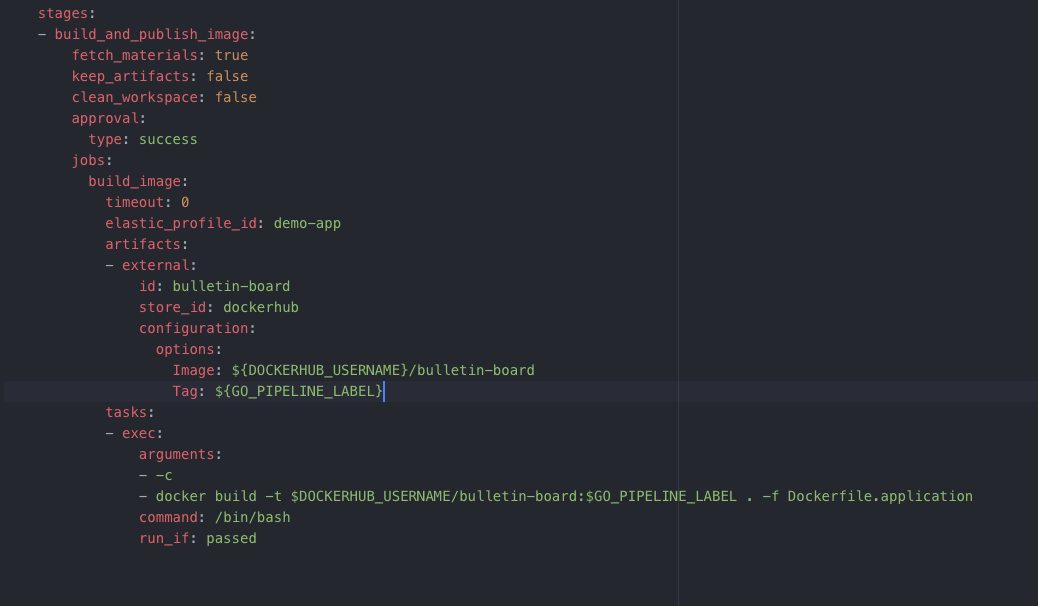The width and height of the screenshot is (1038, 606).
Task: Click the 'build_image' job name
Action: pos(134,181)
